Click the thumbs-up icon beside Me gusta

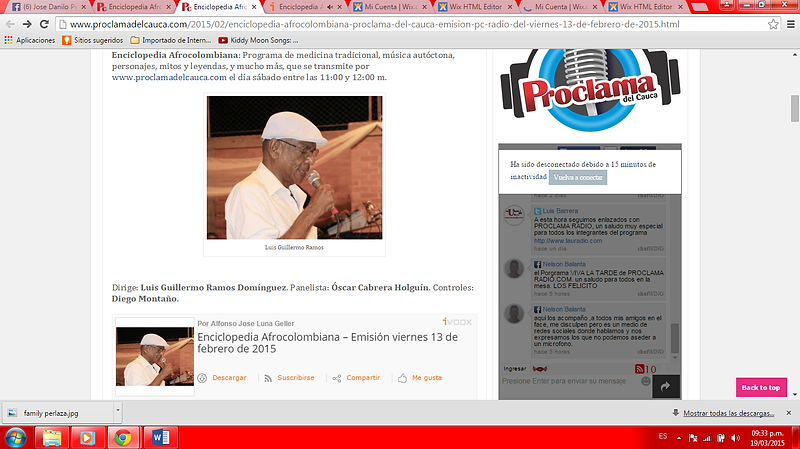click(x=403, y=378)
